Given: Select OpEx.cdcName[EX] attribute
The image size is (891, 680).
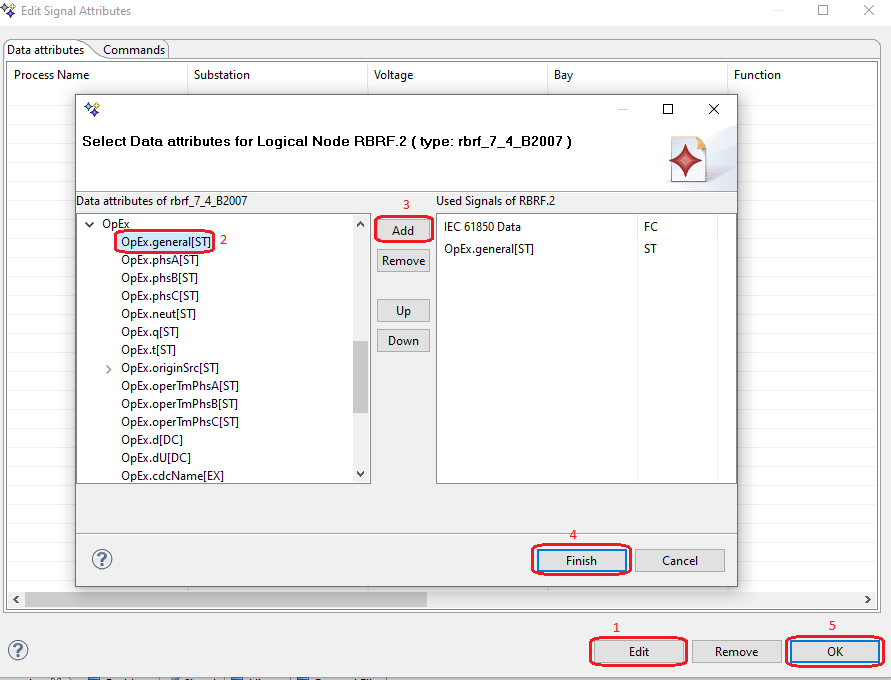Looking at the screenshot, I should point(172,476).
